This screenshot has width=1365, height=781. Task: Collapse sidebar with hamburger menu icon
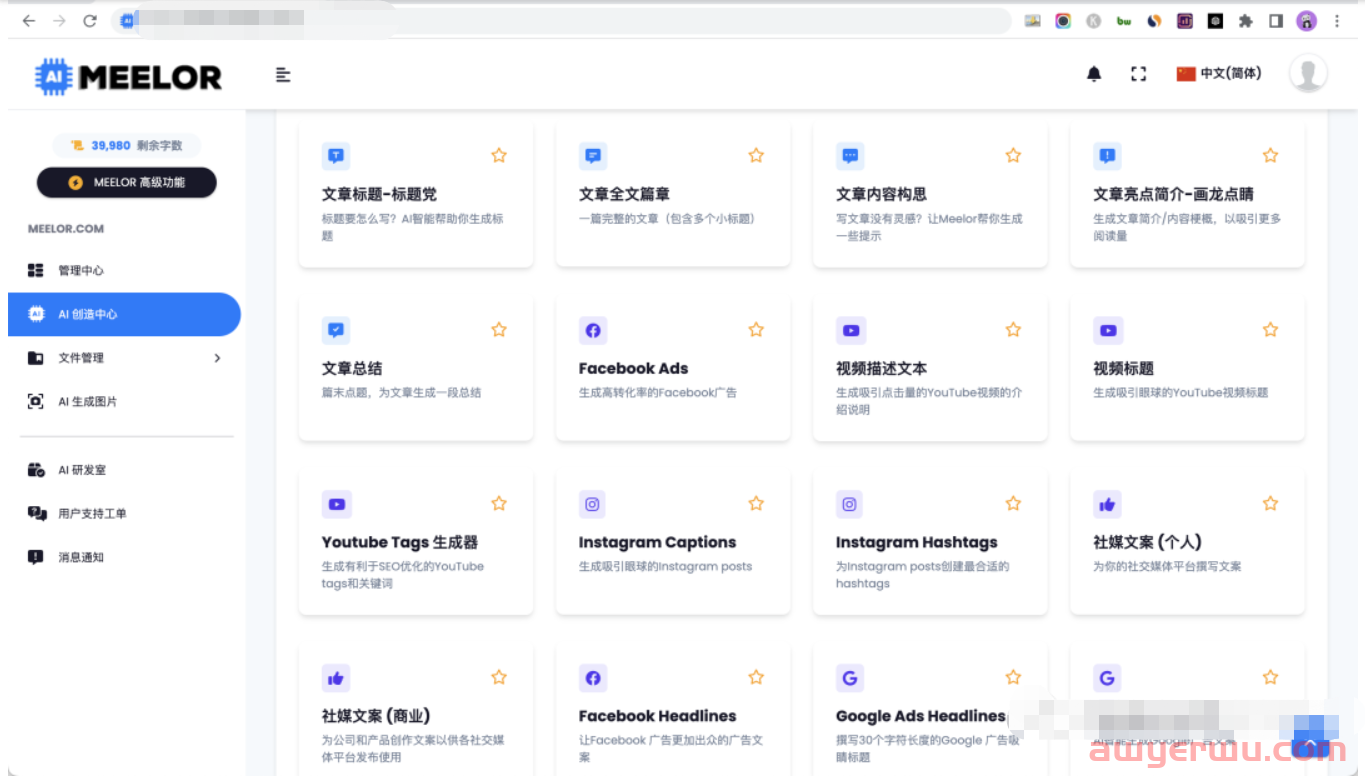pos(283,75)
